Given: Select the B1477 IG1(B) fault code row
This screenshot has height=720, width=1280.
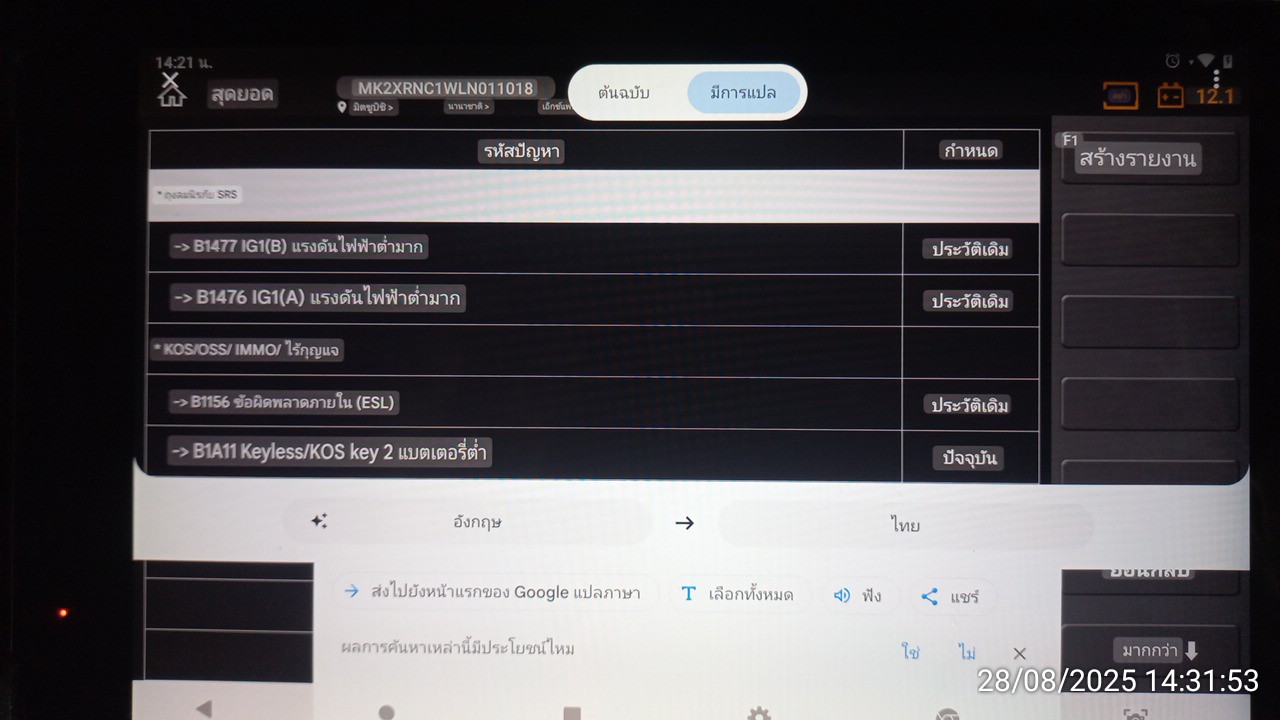Looking at the screenshot, I should (594, 247).
